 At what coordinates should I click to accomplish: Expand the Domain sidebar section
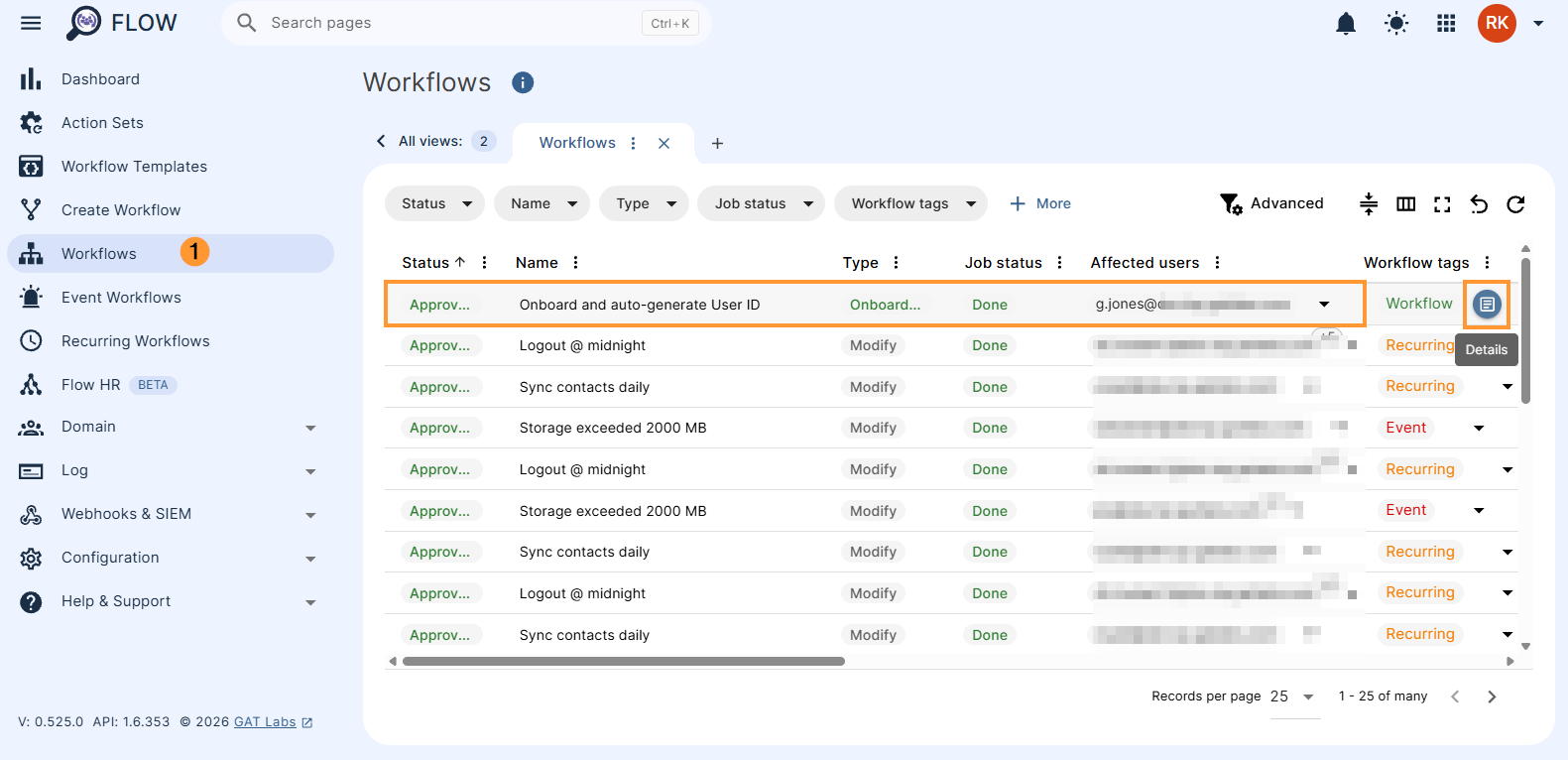(170, 427)
